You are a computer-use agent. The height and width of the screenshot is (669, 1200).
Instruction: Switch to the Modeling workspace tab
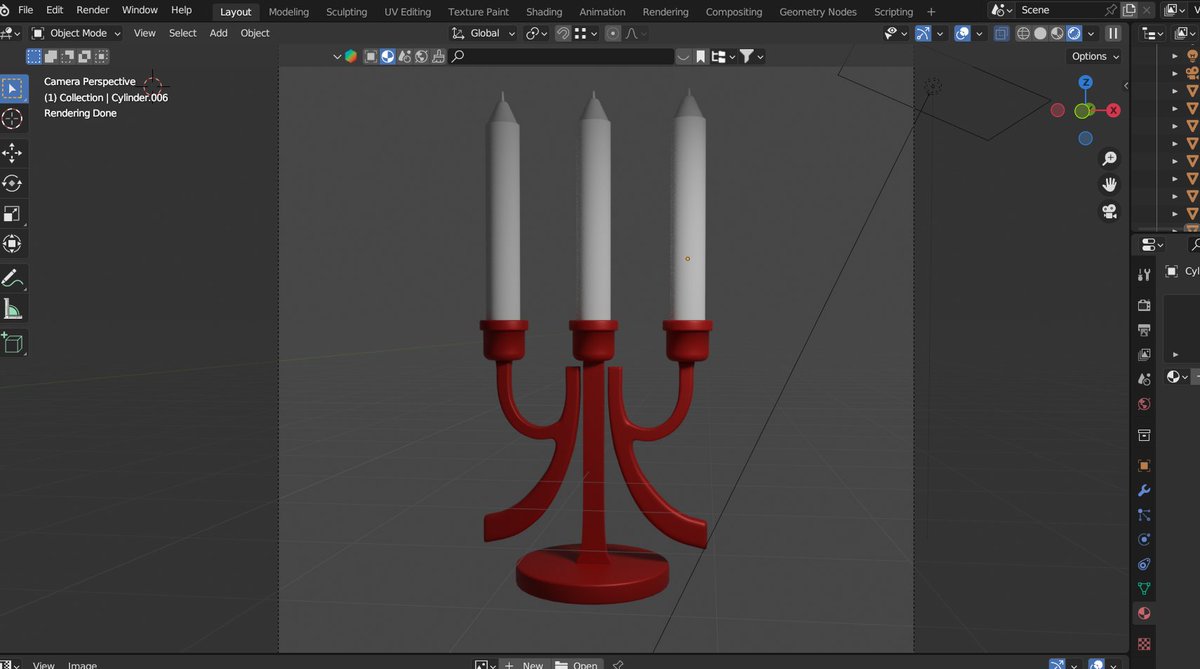(x=289, y=12)
